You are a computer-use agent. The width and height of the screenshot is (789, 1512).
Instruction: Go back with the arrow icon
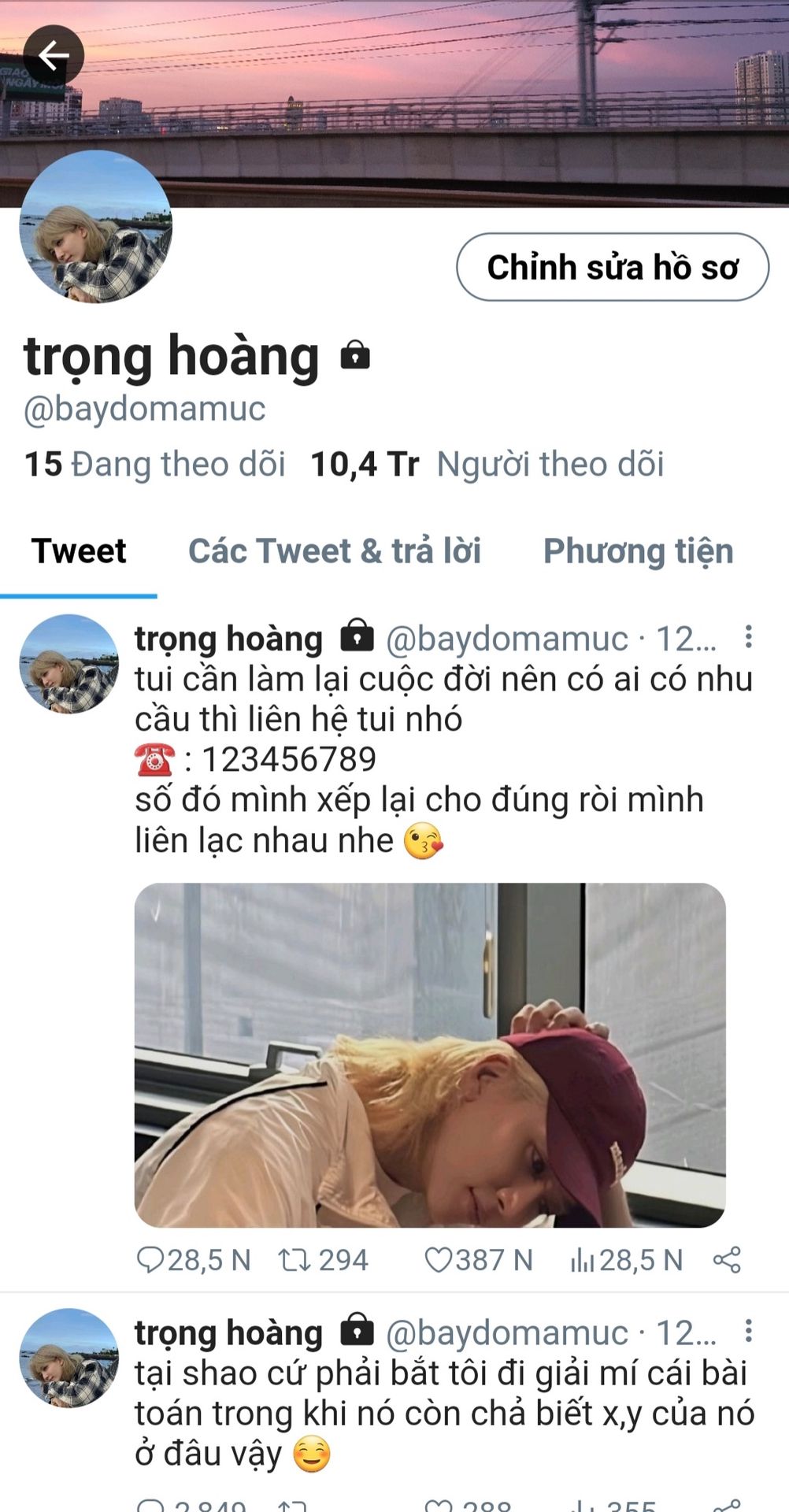click(x=53, y=56)
